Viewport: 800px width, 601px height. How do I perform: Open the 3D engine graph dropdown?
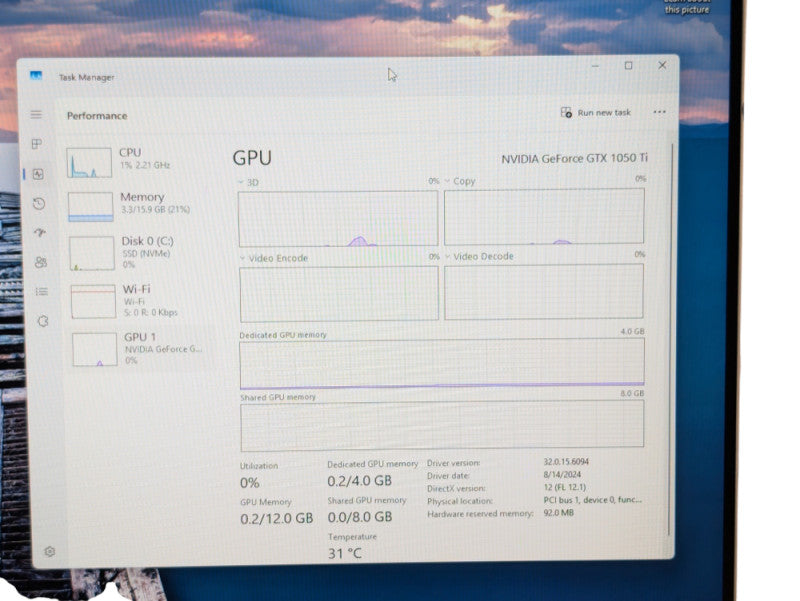(x=248, y=182)
